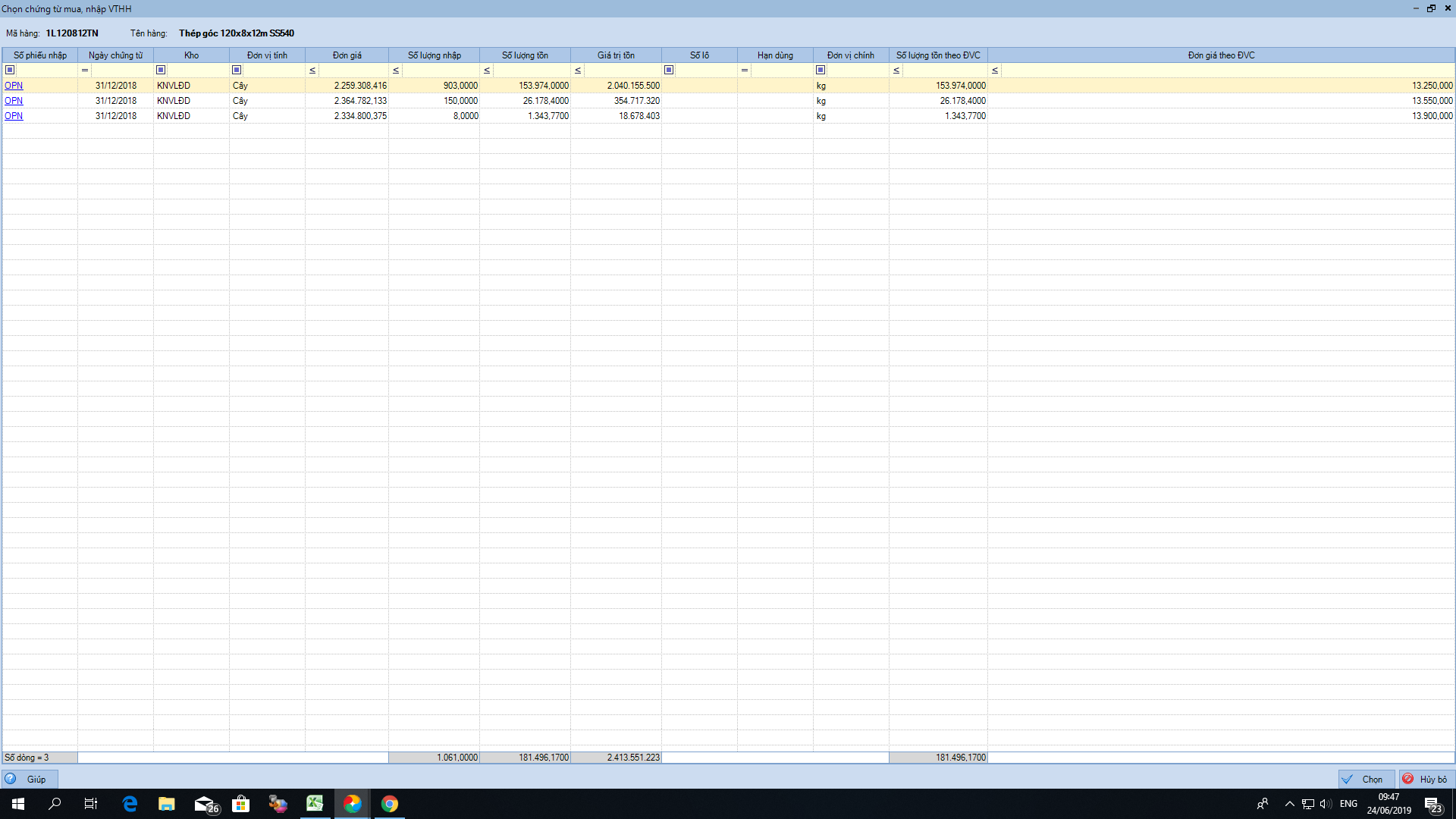Click the filter icon under Đơn vị tính
Screen dimensions: 1456x819
click(x=237, y=70)
